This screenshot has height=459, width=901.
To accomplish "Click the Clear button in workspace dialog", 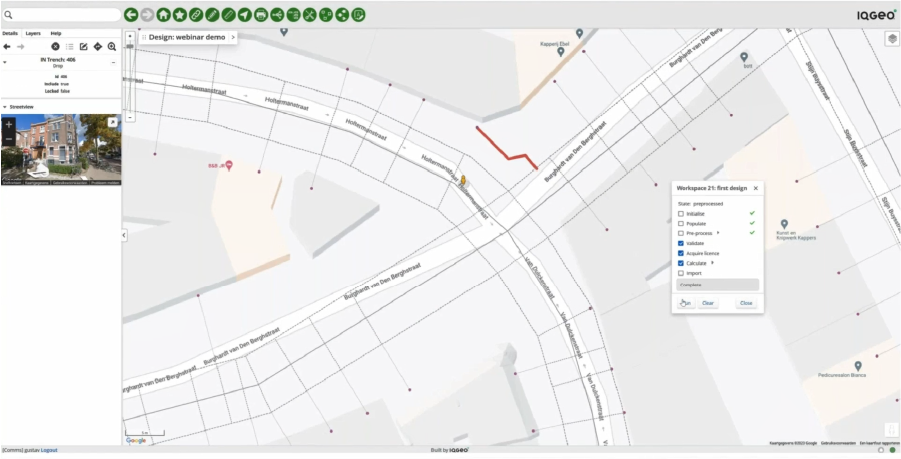I will 708,303.
